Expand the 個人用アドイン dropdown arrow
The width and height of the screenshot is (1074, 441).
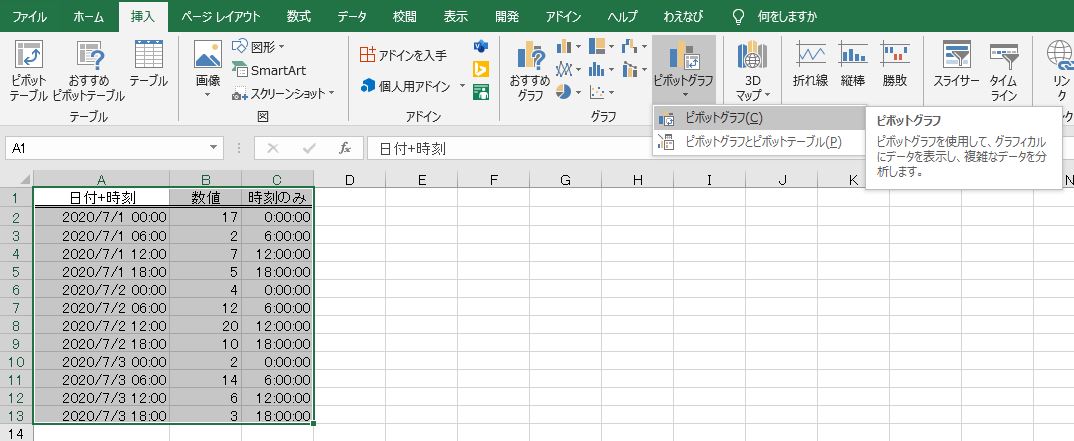pos(462,86)
